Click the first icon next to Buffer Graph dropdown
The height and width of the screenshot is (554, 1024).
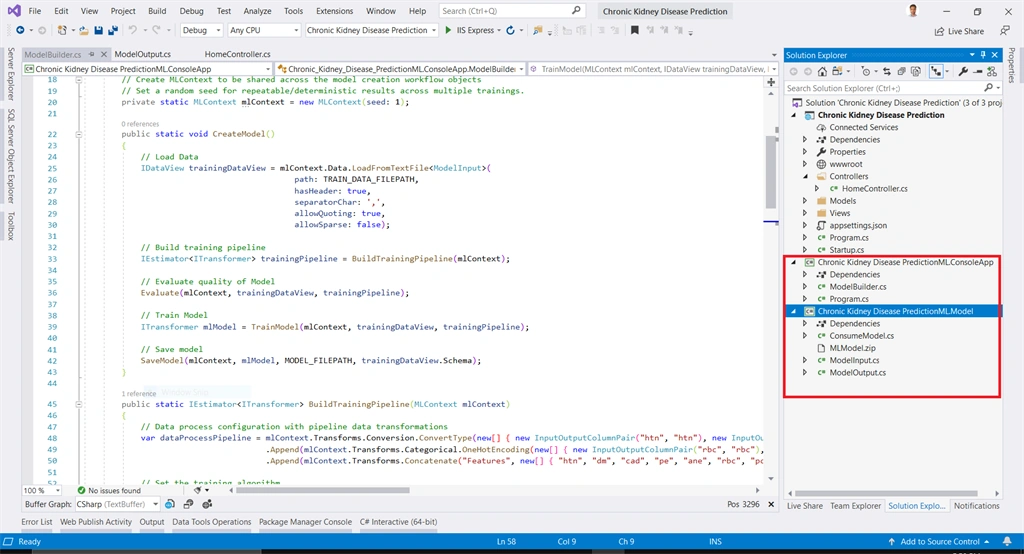(x=170, y=504)
